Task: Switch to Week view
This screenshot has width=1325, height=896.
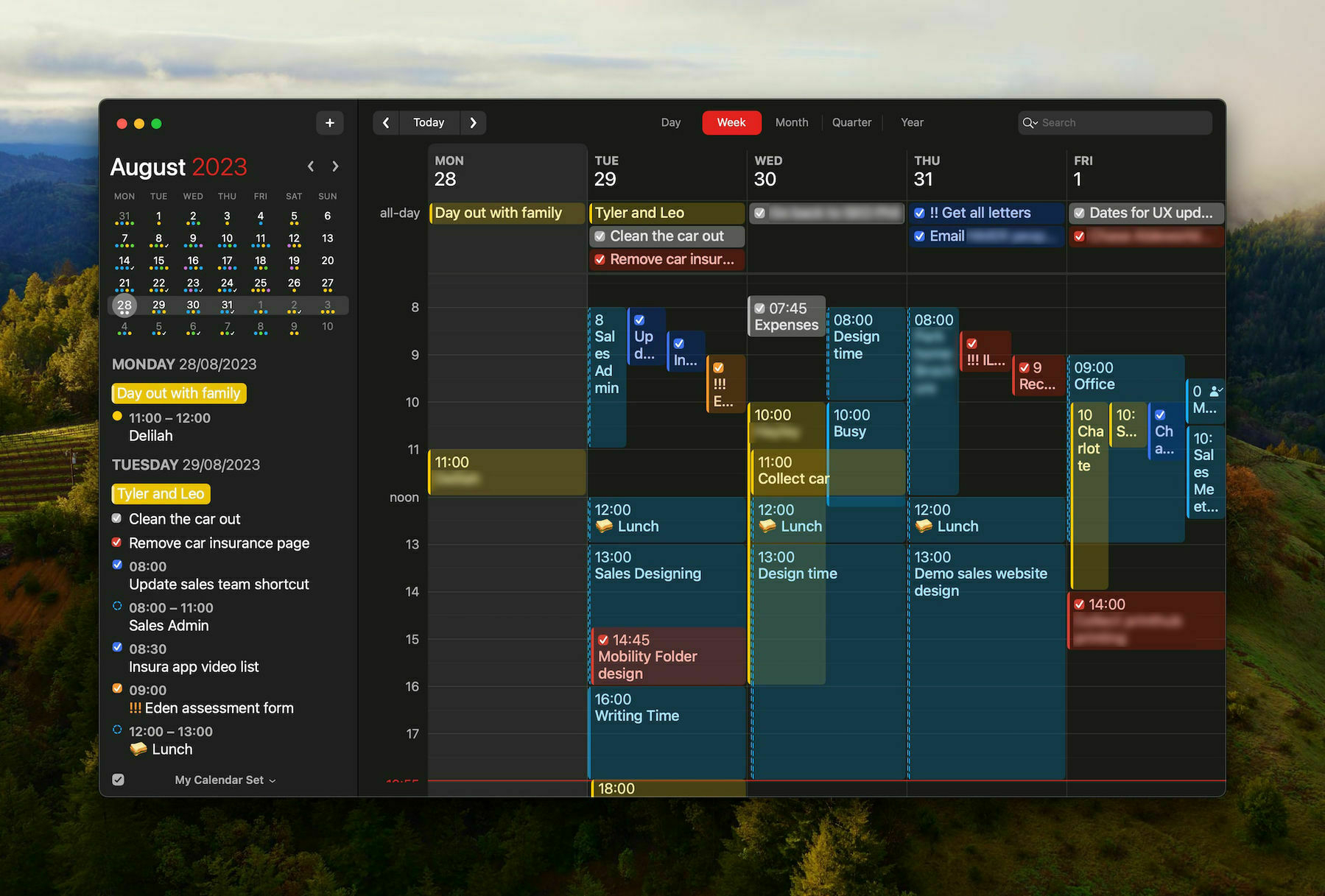Action: tap(731, 123)
